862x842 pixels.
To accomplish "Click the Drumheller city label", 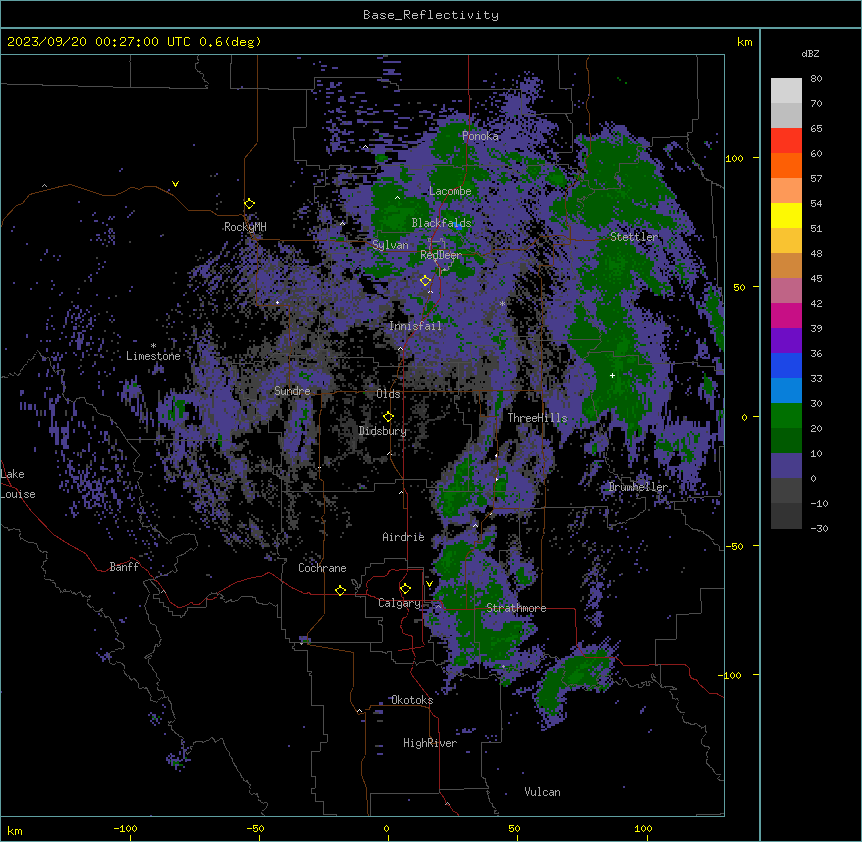I will (x=638, y=487).
